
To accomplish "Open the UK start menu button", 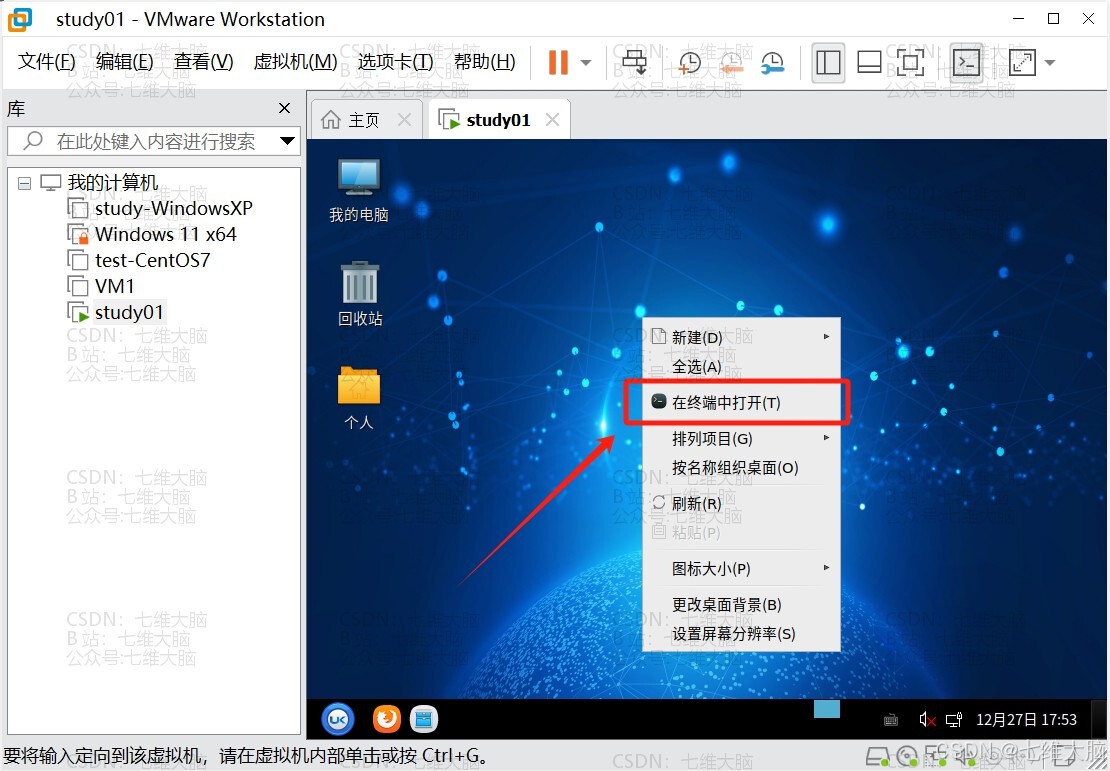I will [338, 719].
